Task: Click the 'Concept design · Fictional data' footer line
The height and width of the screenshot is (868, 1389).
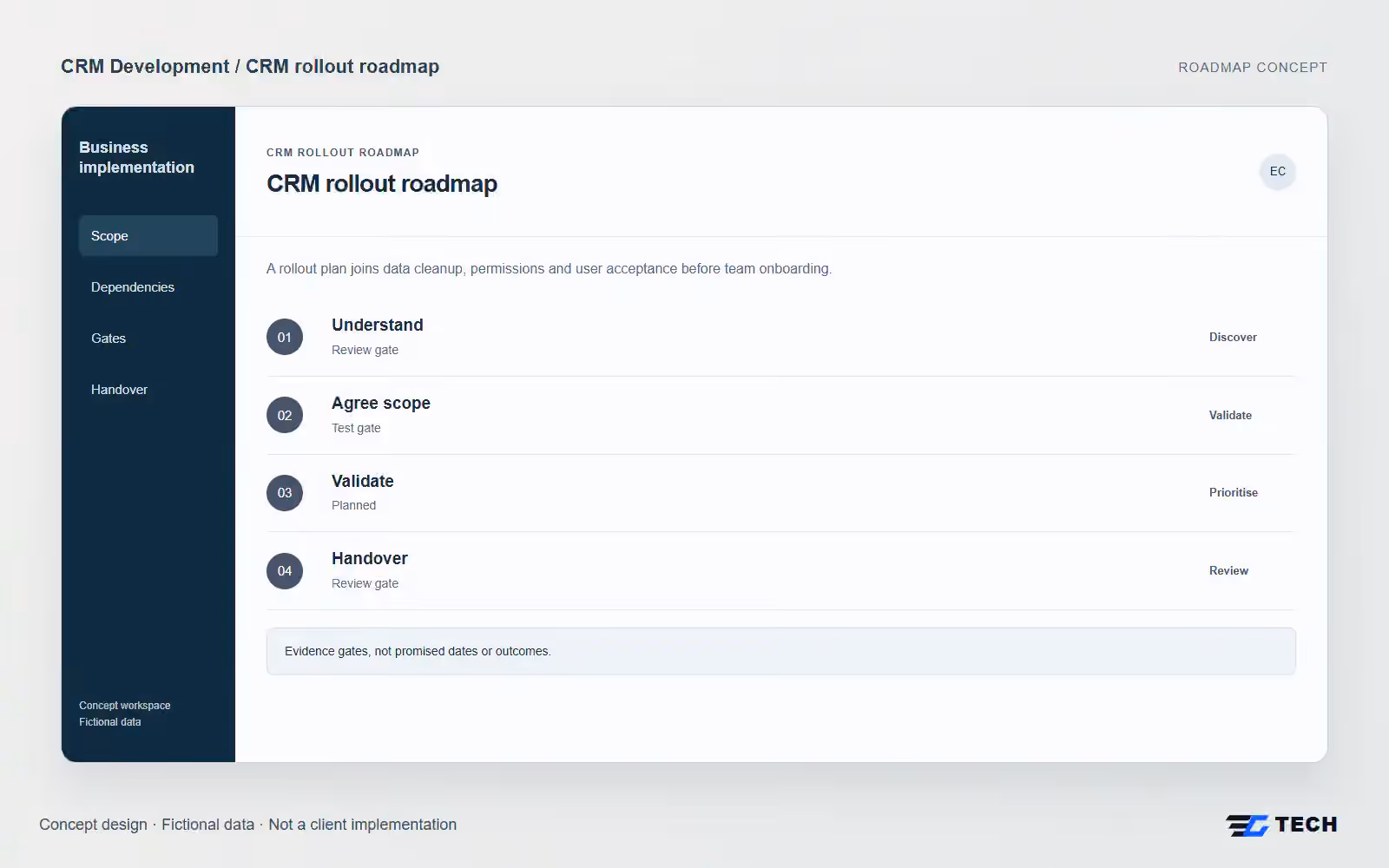Action: [247, 825]
